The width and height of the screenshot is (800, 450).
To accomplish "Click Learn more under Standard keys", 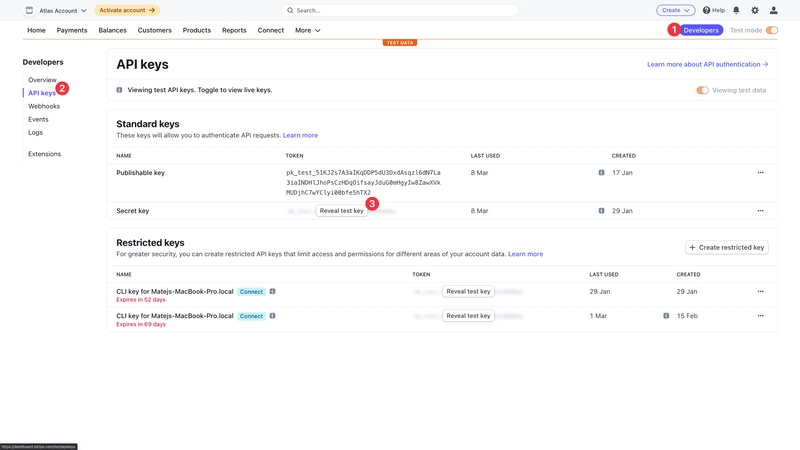I will [300, 135].
